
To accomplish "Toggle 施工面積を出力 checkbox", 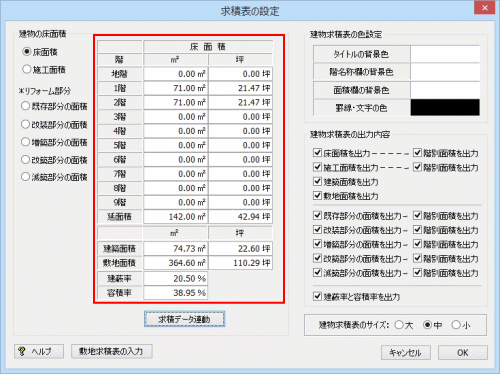I will [x=317, y=167].
